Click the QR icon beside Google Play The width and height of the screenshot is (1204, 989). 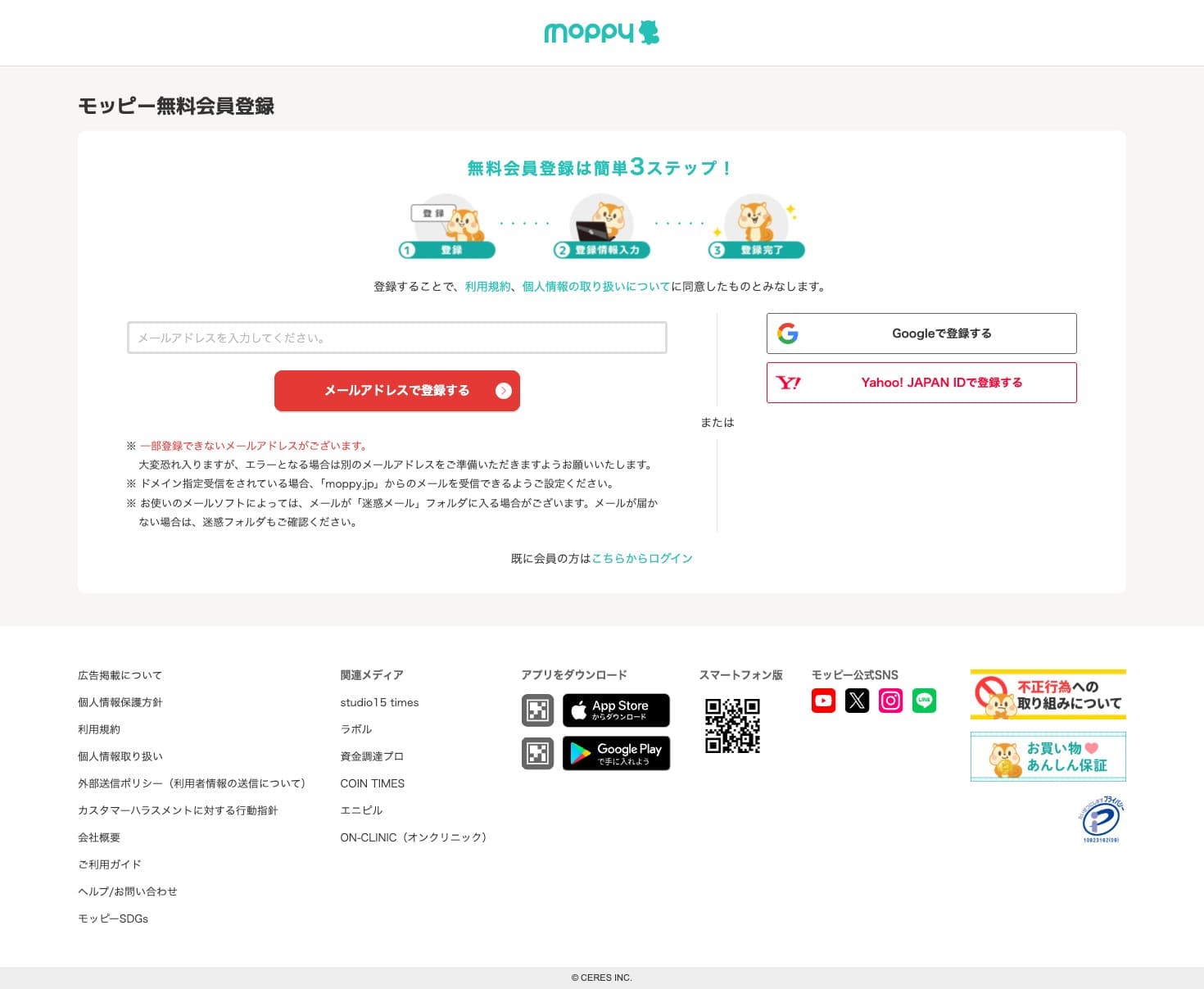click(x=538, y=753)
